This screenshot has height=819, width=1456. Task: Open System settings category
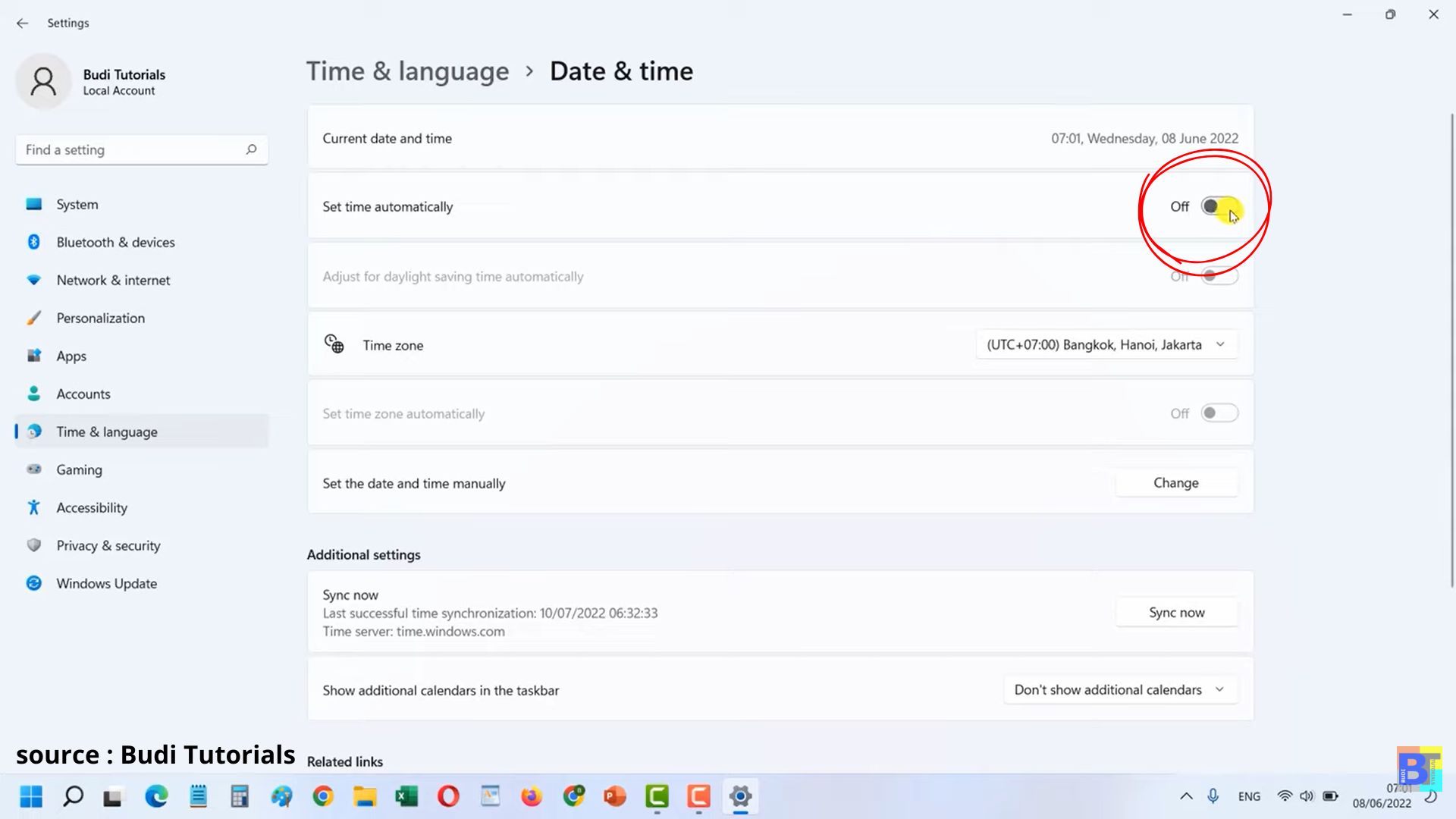tap(141, 204)
